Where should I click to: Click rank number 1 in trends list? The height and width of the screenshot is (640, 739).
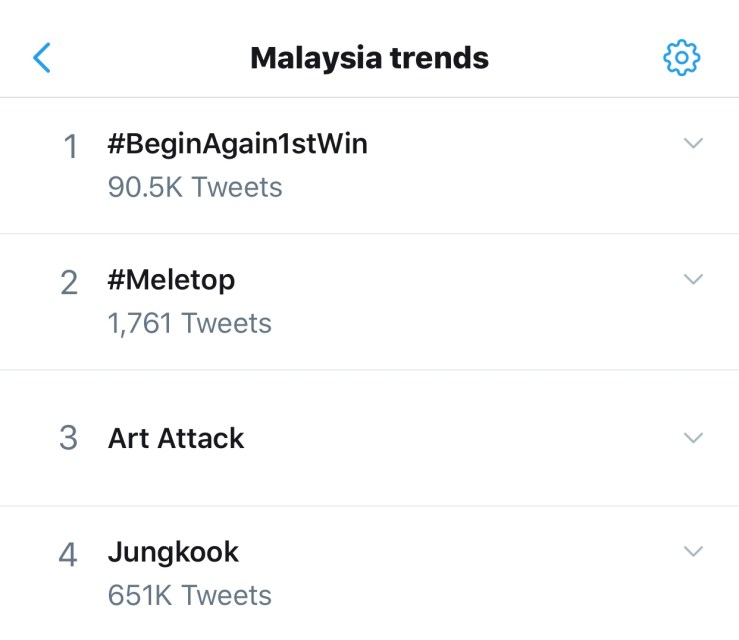70,148
